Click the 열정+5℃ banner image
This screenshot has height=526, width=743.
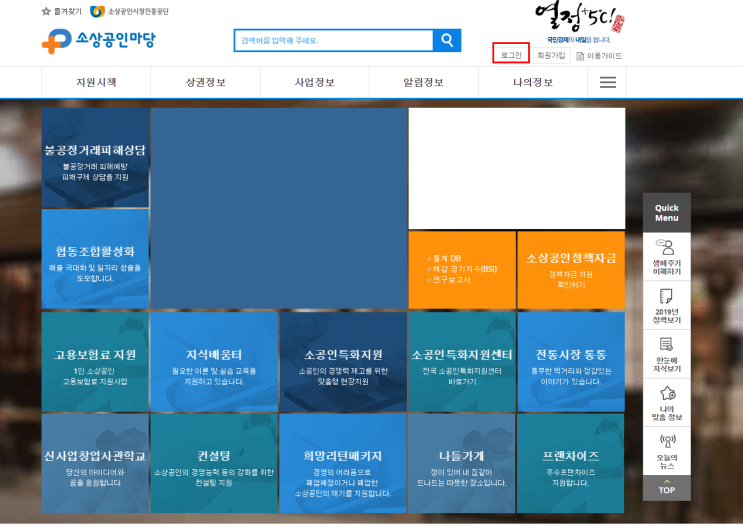tap(580, 23)
